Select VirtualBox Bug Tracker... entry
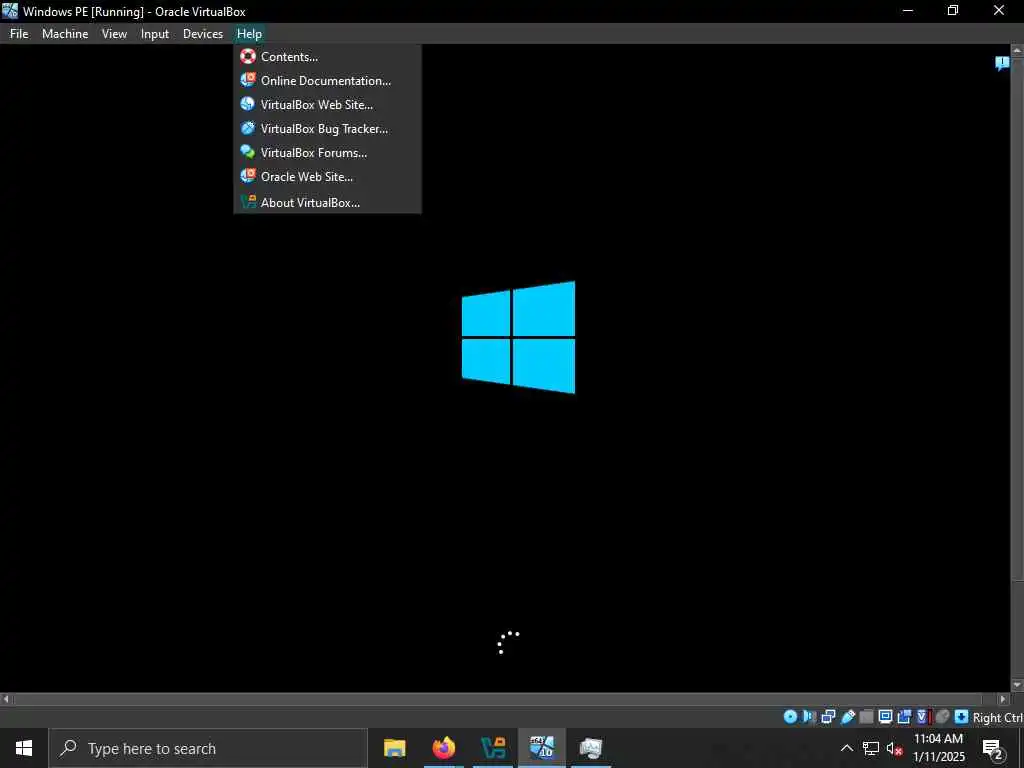Screen dimensions: 1024x768 pyautogui.click(x=327, y=129)
